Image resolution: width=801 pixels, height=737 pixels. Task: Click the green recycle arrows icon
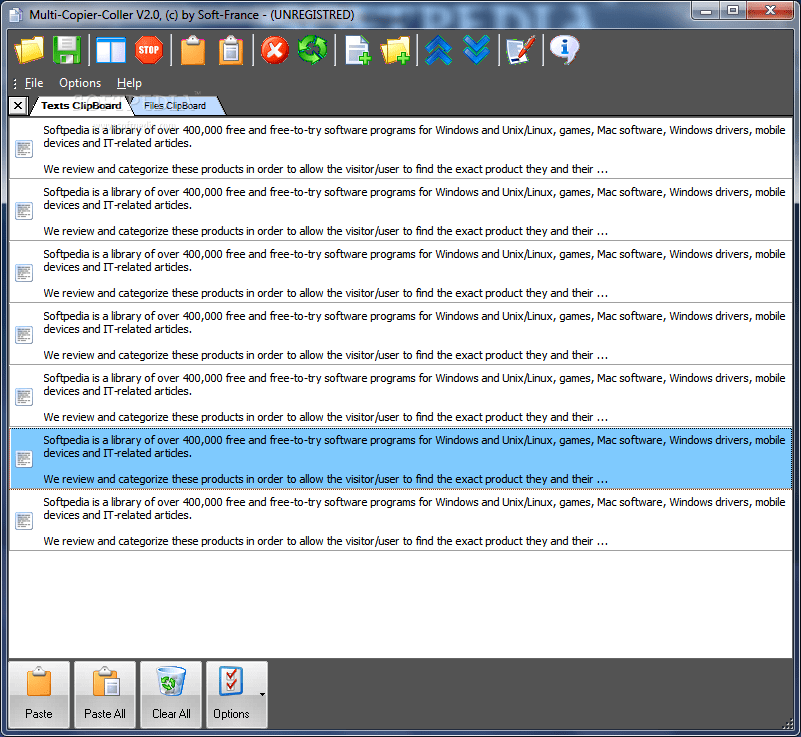[x=313, y=50]
